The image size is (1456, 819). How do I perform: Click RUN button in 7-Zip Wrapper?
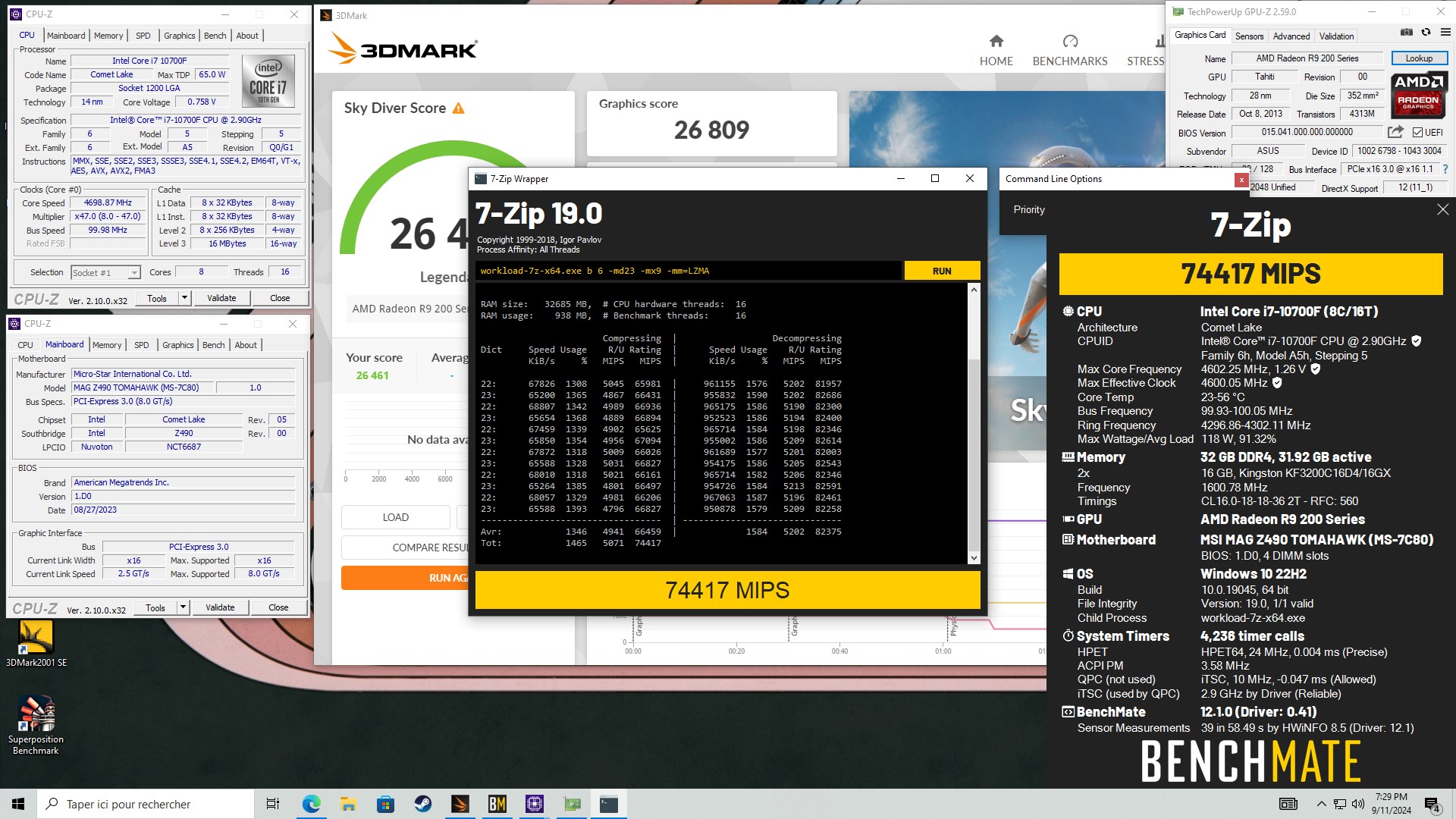942,271
